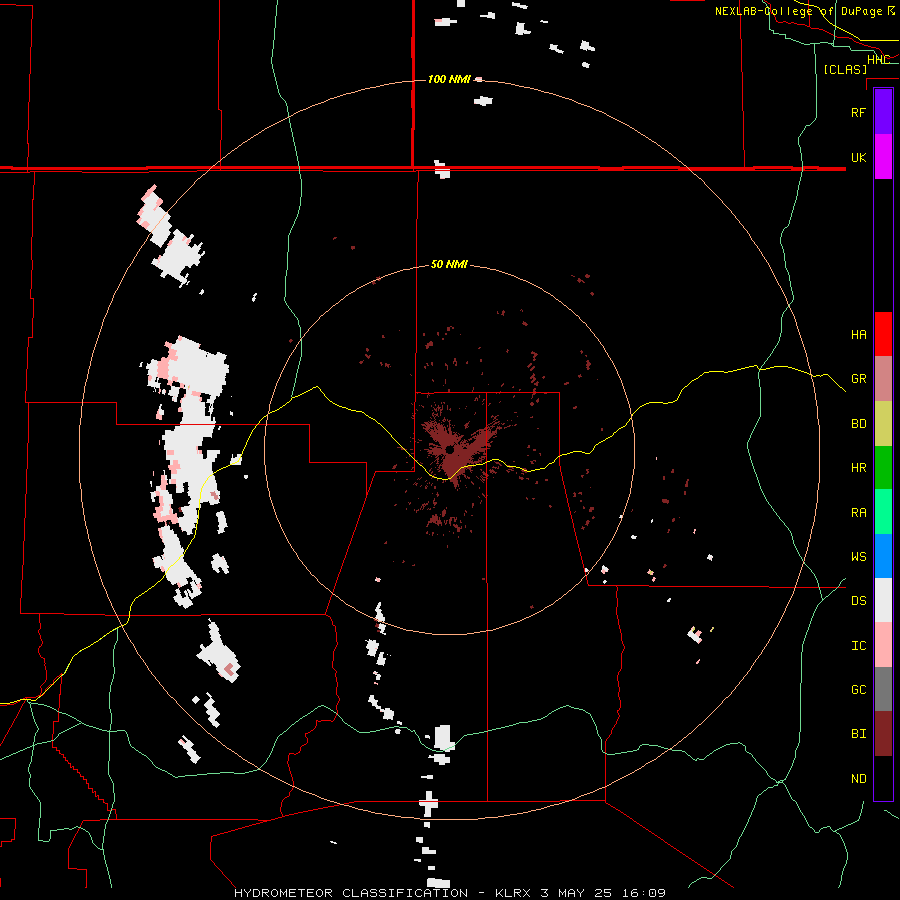Viewport: 900px width, 900px height.
Task: Click the DS legend label
Action: coord(858,601)
